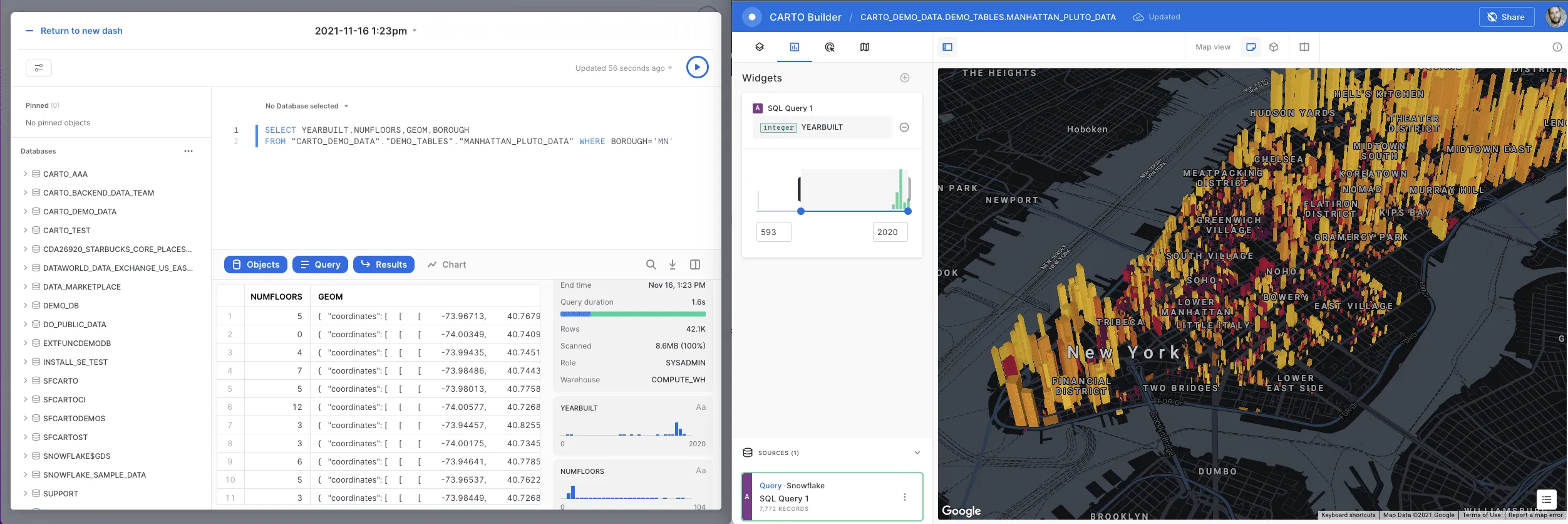Viewport: 1568px width, 524px height.
Task: Open the Interactions tab icon
Action: [830, 47]
